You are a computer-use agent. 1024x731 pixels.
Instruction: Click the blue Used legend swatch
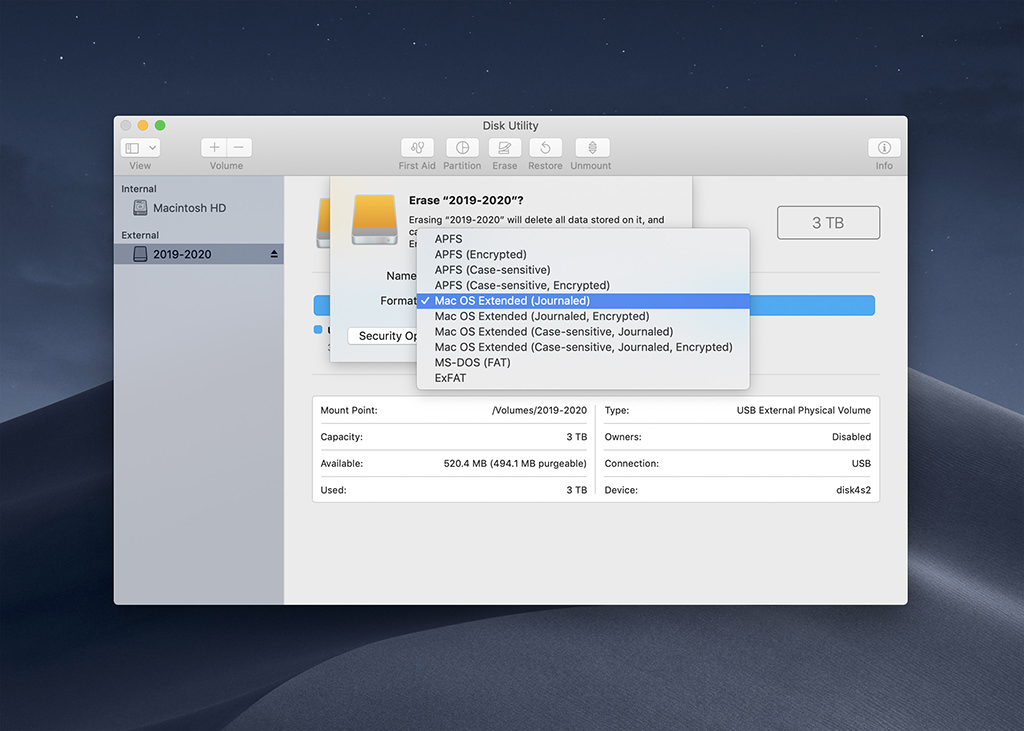click(318, 329)
